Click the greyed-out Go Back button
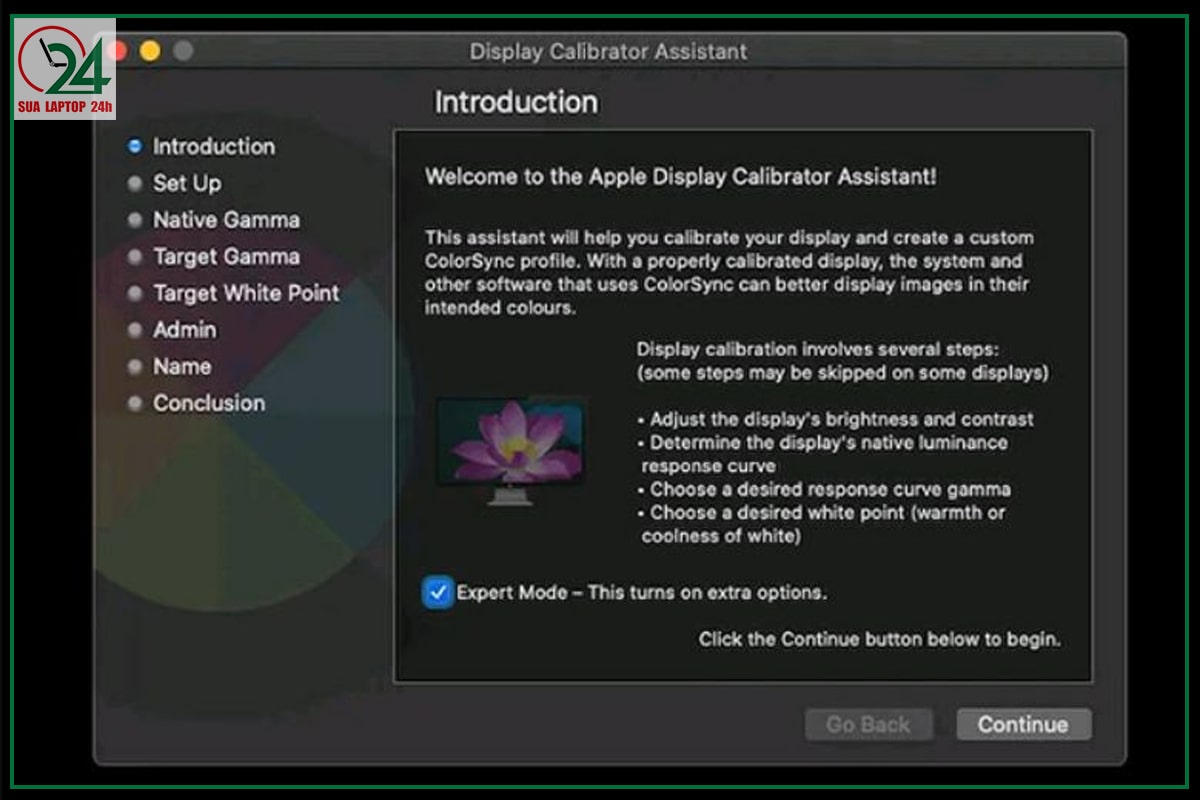The image size is (1200, 800). (x=868, y=725)
